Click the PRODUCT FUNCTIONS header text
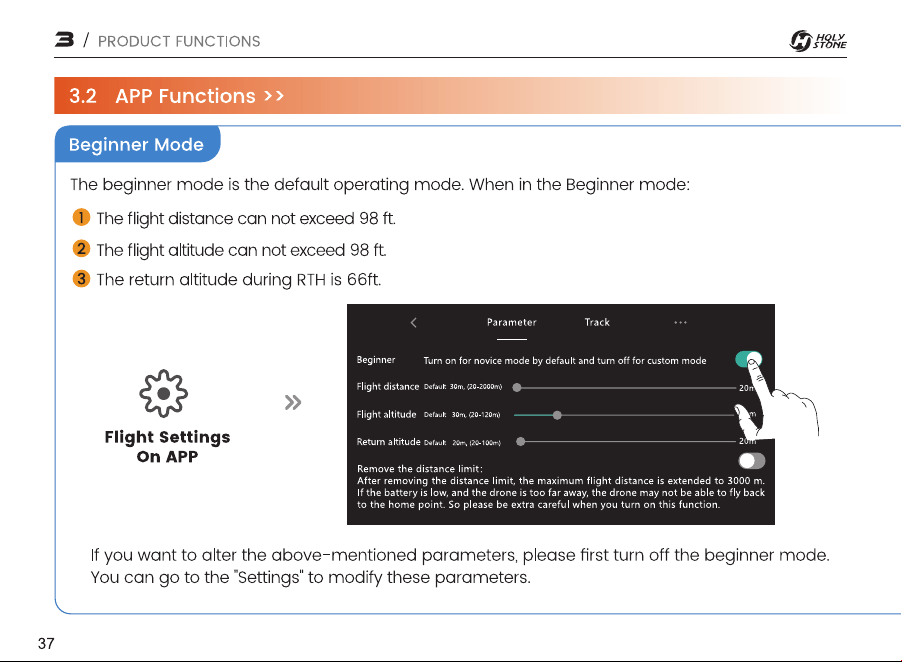The image size is (902, 662). 179,41
